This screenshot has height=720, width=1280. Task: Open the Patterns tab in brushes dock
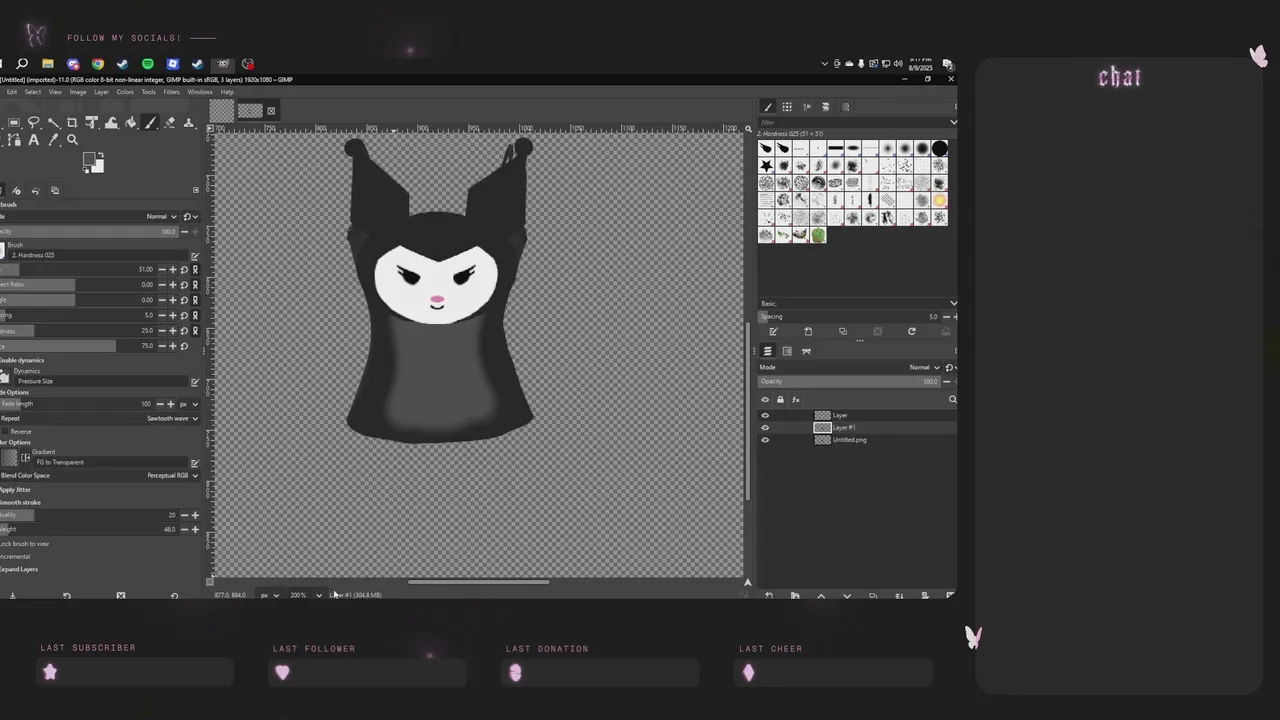(787, 106)
